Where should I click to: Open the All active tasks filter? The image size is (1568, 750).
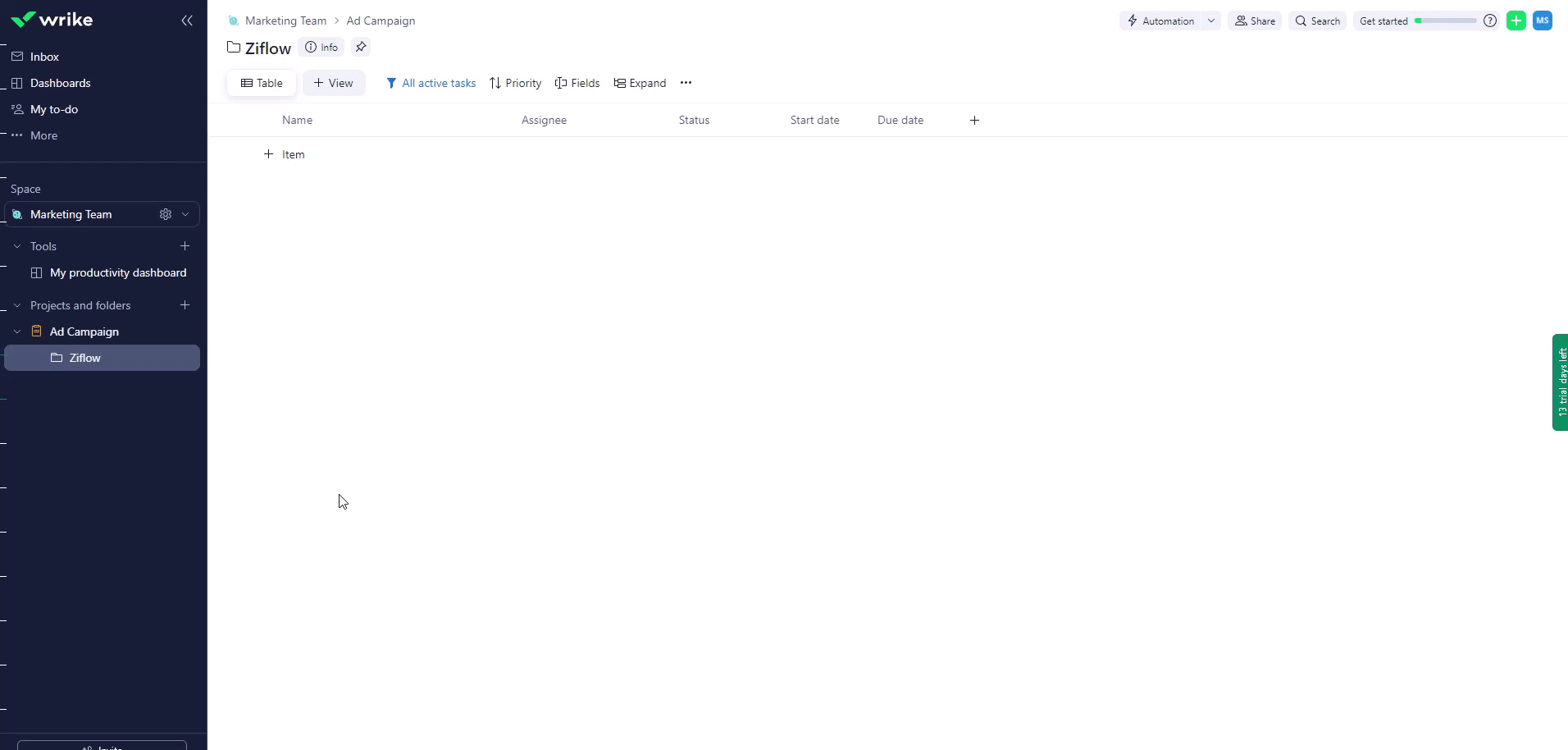[431, 83]
